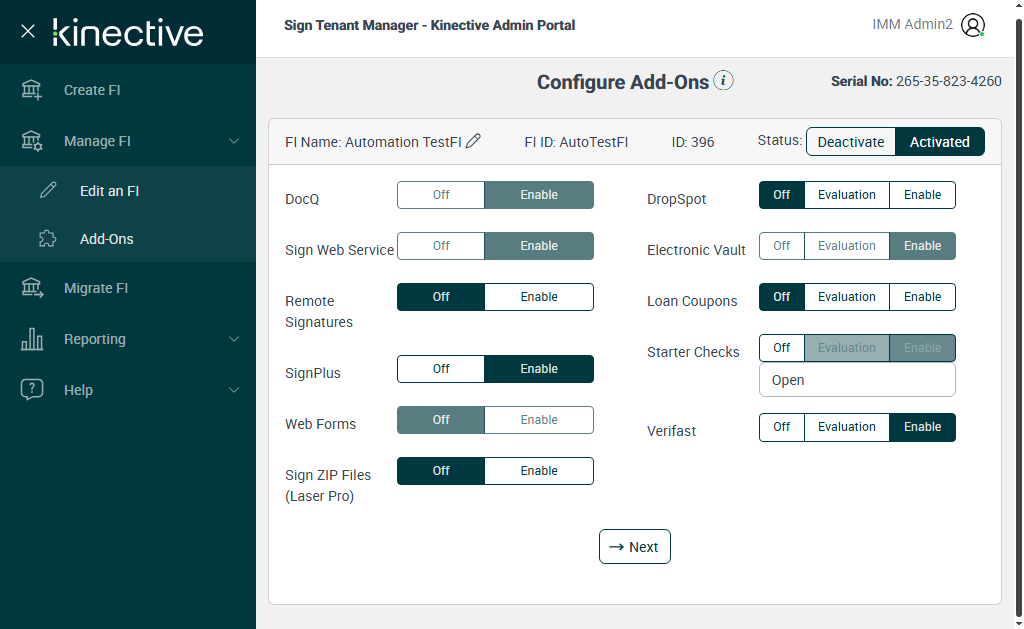Screen dimensions: 1024x629
Task: Set Web Forms to Off
Action: click(x=441, y=419)
